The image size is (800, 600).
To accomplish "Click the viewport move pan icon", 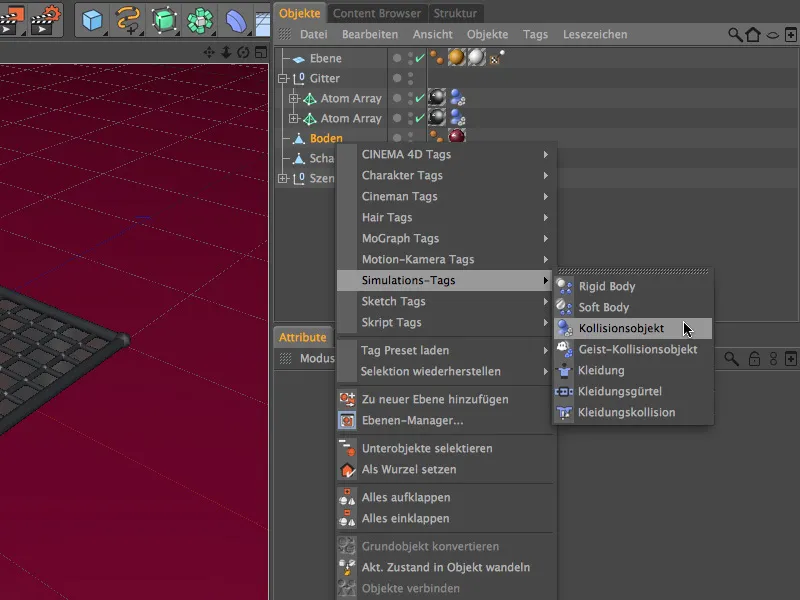I will point(209,52).
